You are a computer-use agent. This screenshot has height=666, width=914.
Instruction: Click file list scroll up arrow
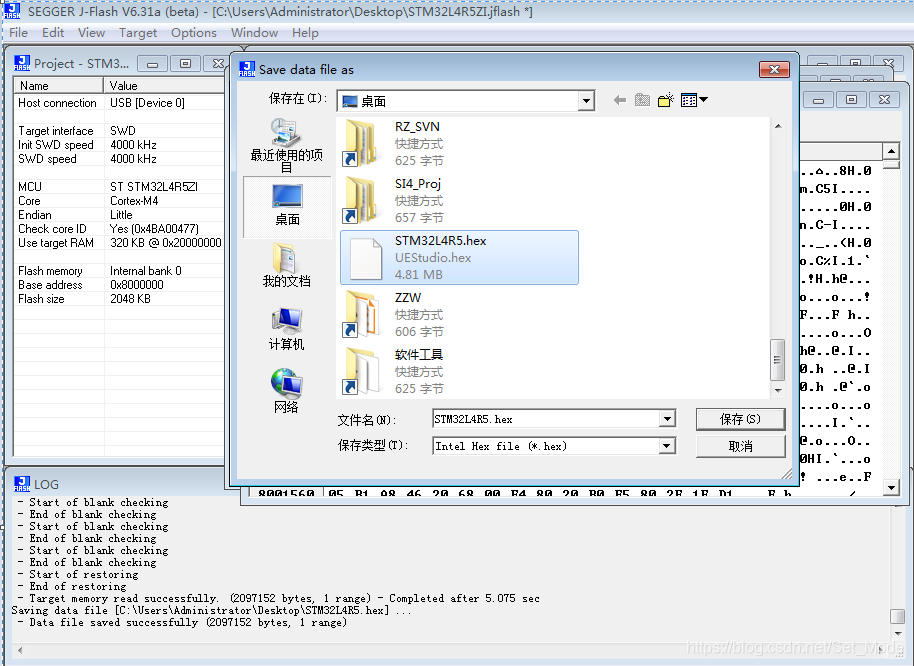(x=777, y=126)
